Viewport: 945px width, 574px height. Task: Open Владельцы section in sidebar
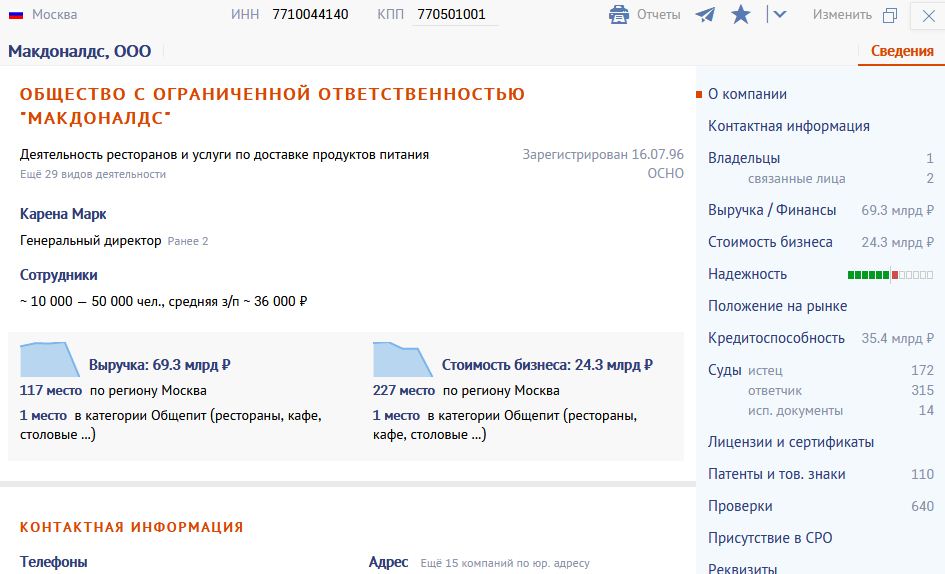[x=744, y=158]
